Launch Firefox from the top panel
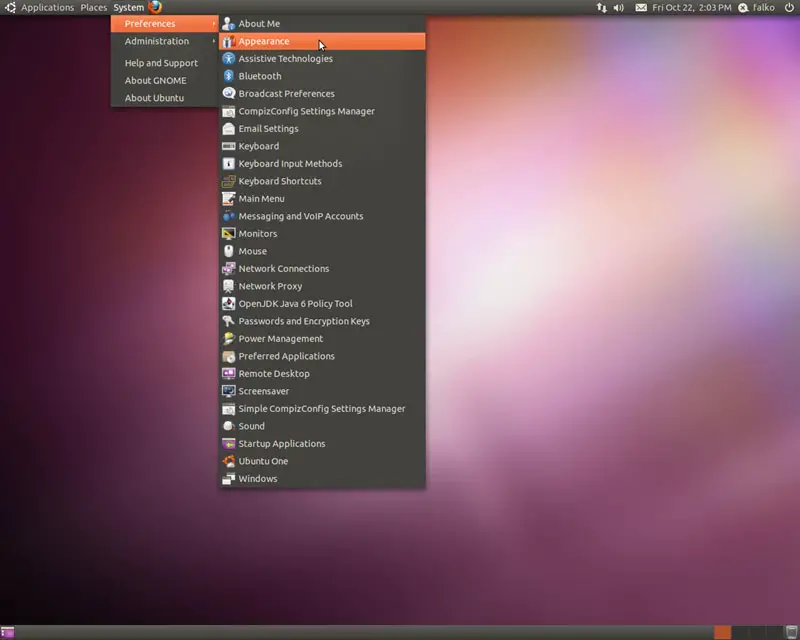The image size is (800, 640). click(155, 7)
